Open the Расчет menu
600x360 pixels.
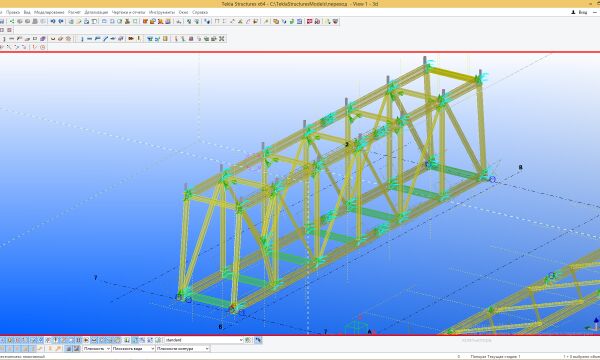74,12
